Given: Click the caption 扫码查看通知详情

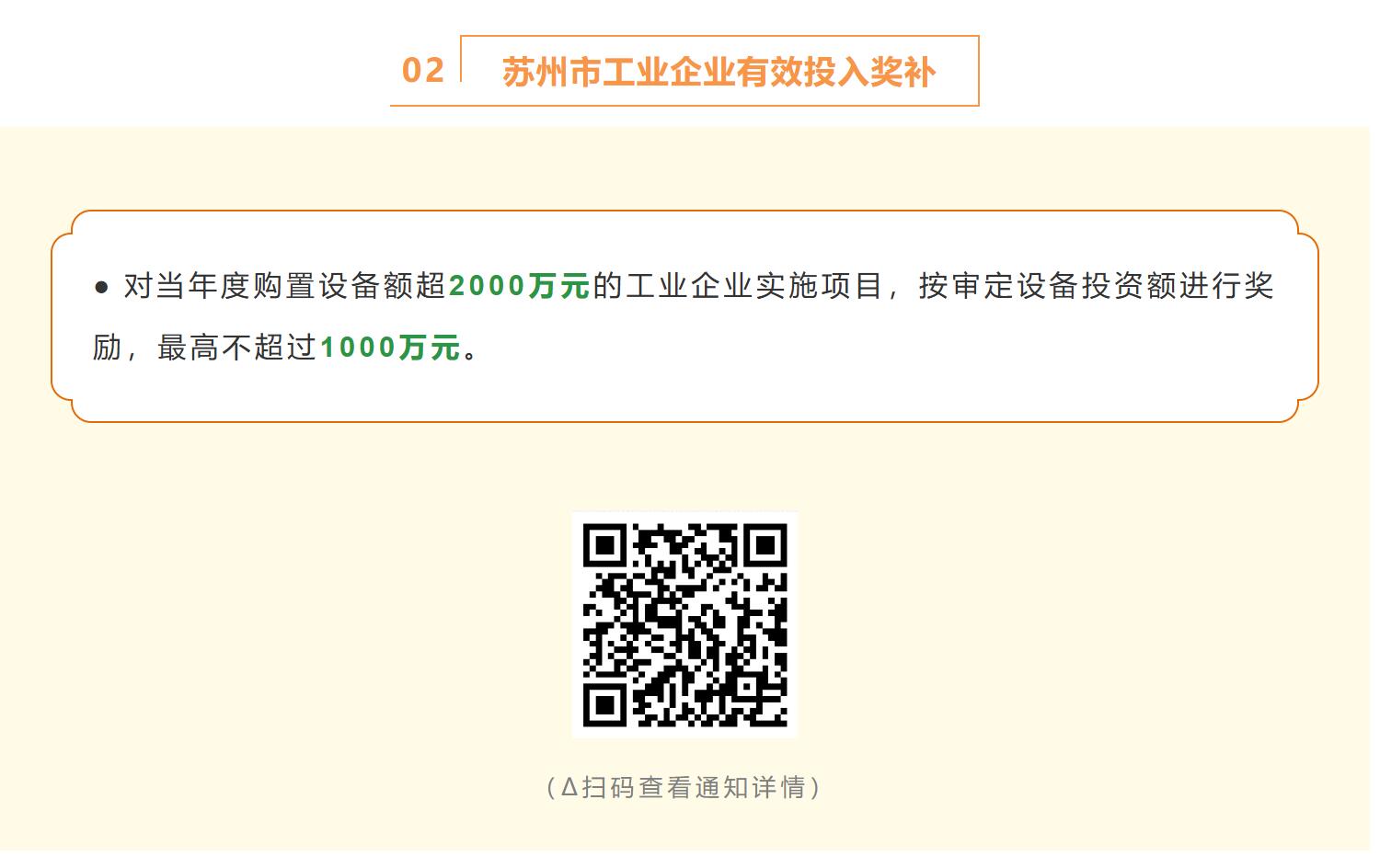Looking at the screenshot, I should click(694, 788).
